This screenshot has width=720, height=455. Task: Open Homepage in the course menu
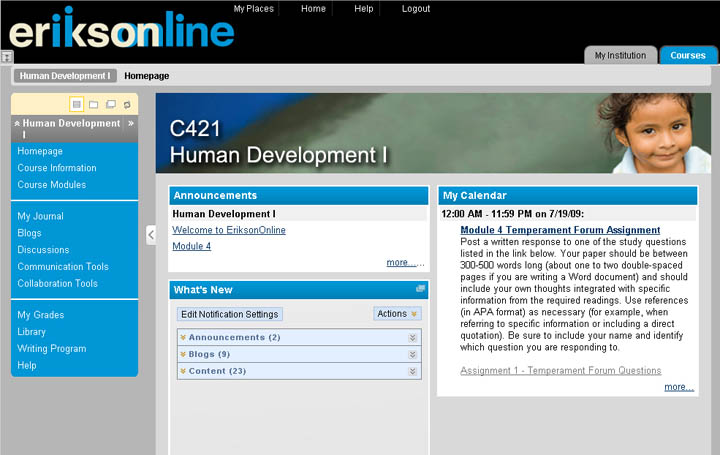pyautogui.click(x=40, y=151)
